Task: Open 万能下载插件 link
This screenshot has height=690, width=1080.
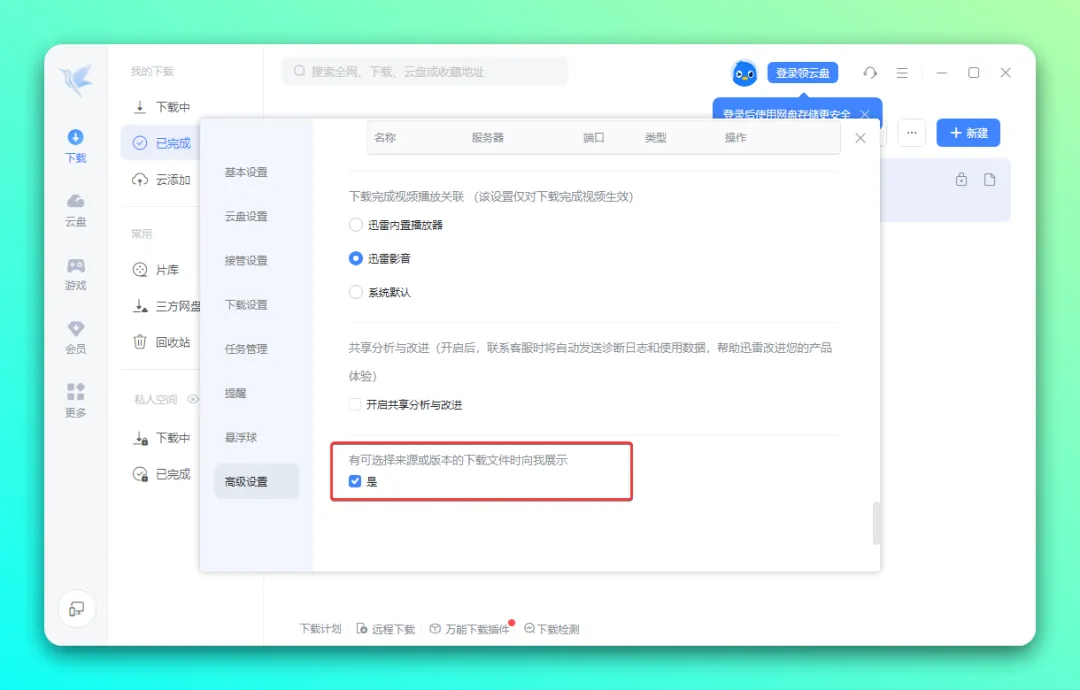Action: [470, 629]
